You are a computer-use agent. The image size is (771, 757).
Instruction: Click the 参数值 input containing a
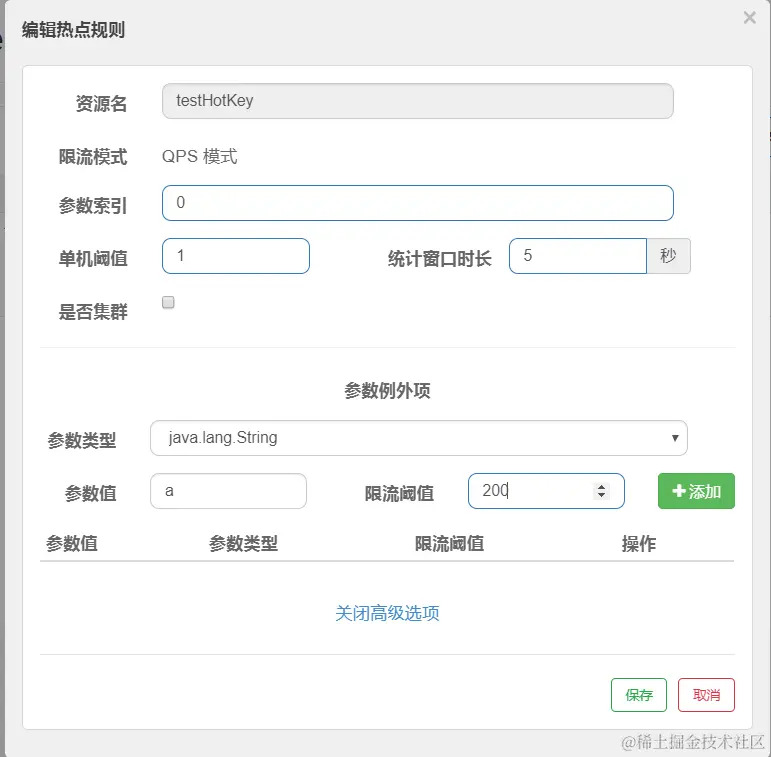click(x=228, y=491)
